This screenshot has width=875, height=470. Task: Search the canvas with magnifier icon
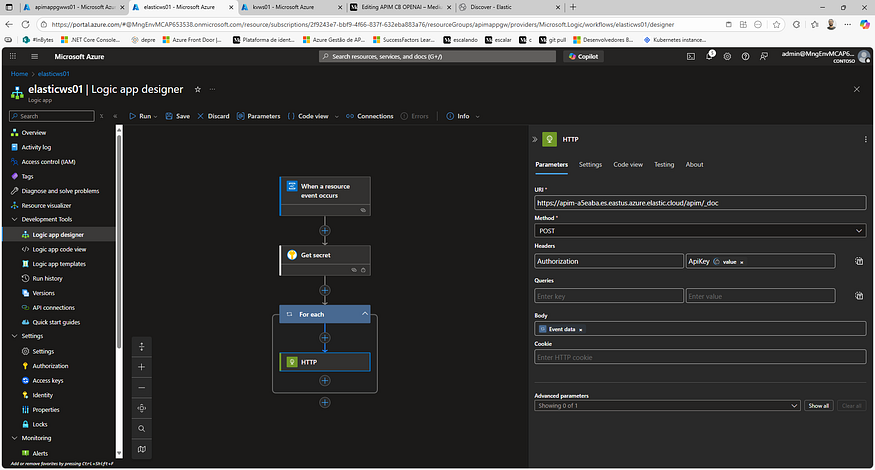point(142,429)
